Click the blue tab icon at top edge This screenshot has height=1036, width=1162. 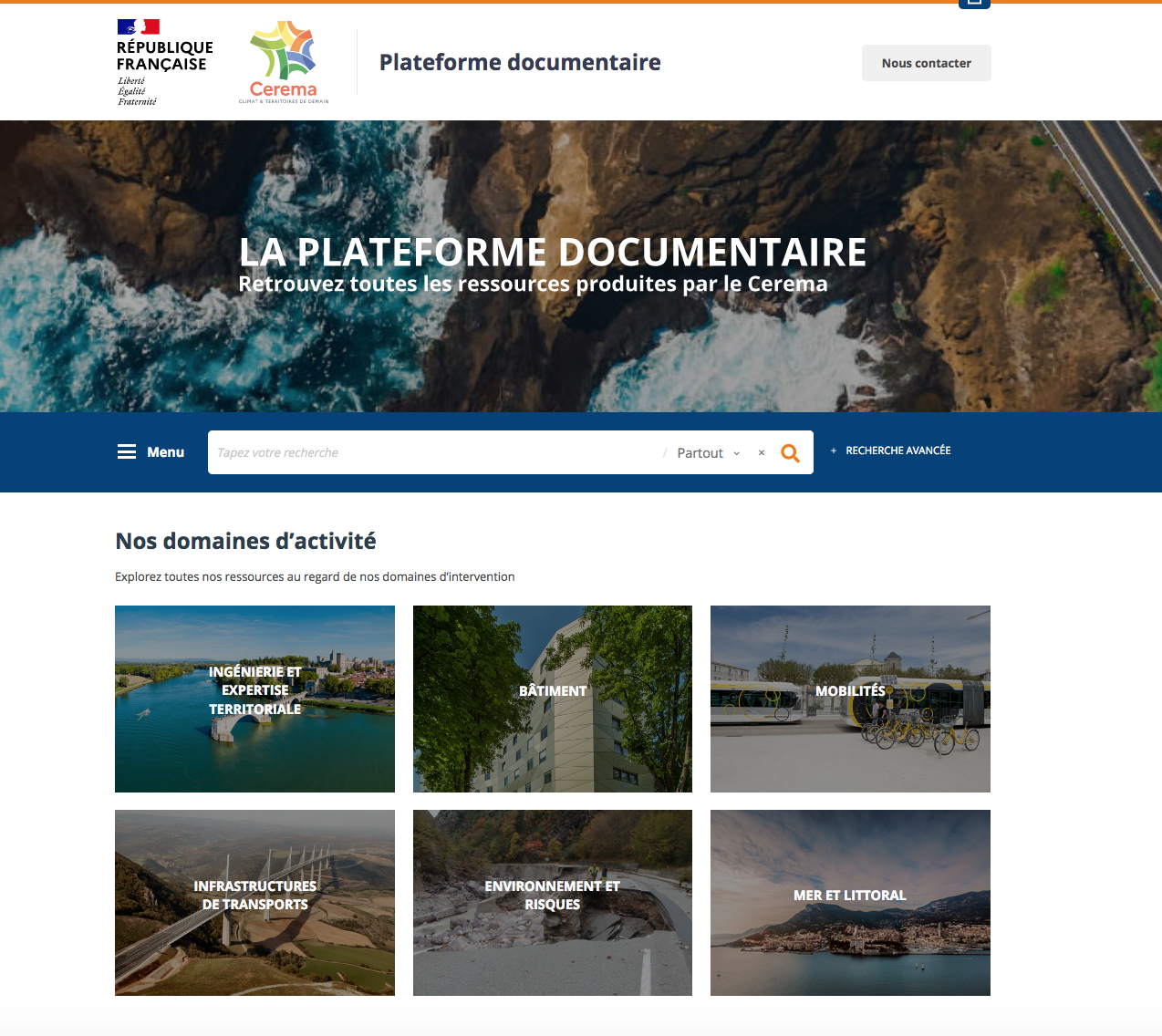(x=974, y=4)
